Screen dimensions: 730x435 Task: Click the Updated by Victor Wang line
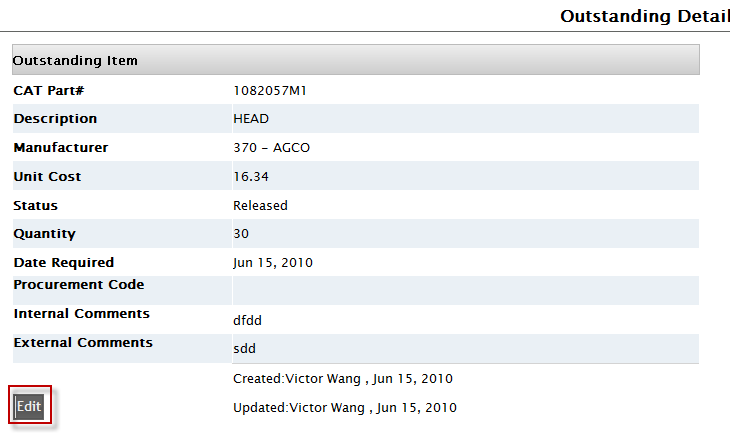345,408
